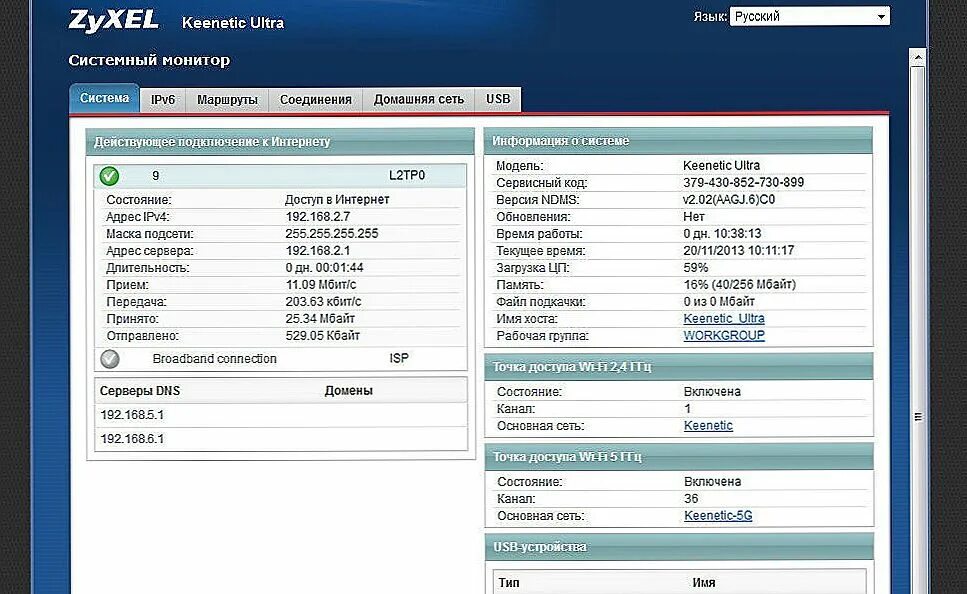Click the Точка доступа Wi-Fi 2,4 ГГц header
The width and height of the screenshot is (967, 594).
(x=678, y=366)
